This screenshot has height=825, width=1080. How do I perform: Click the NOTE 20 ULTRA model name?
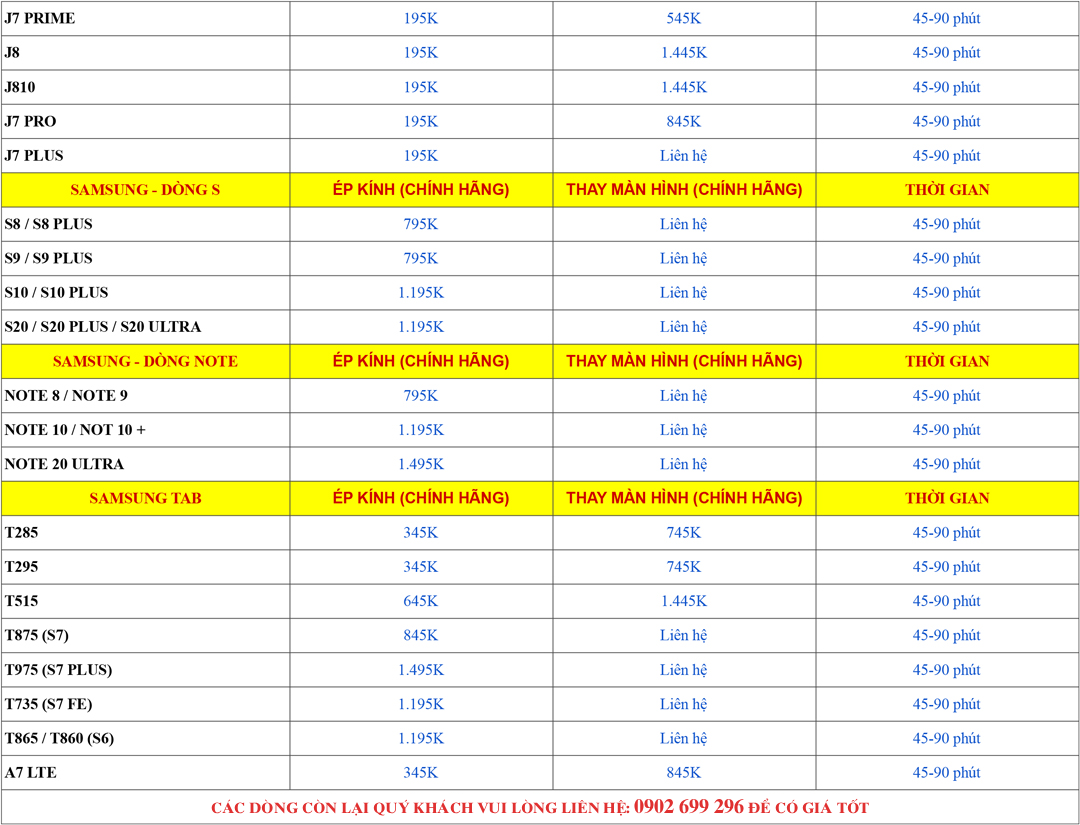(x=64, y=464)
